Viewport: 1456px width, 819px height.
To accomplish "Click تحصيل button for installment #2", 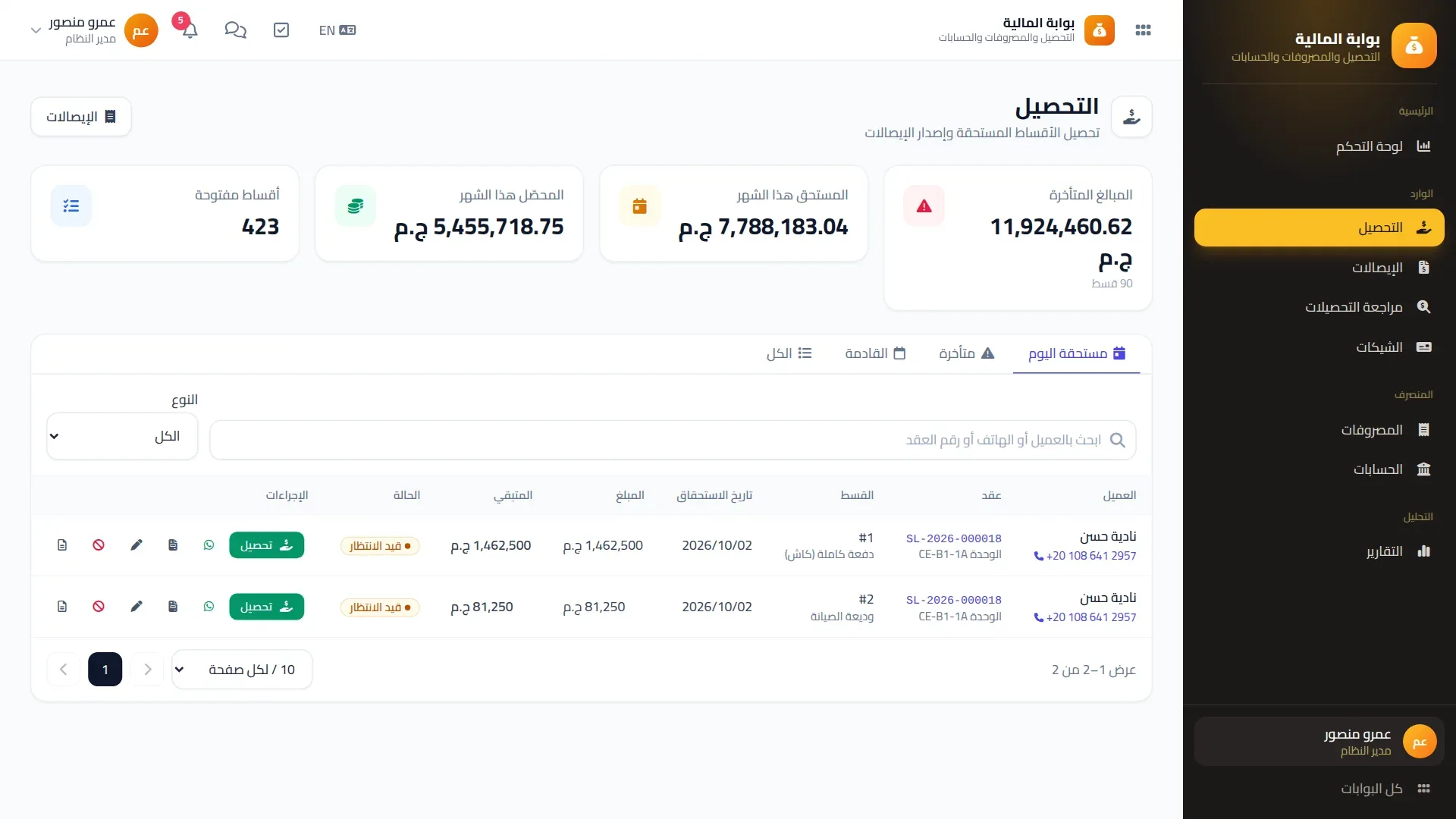I will (267, 607).
